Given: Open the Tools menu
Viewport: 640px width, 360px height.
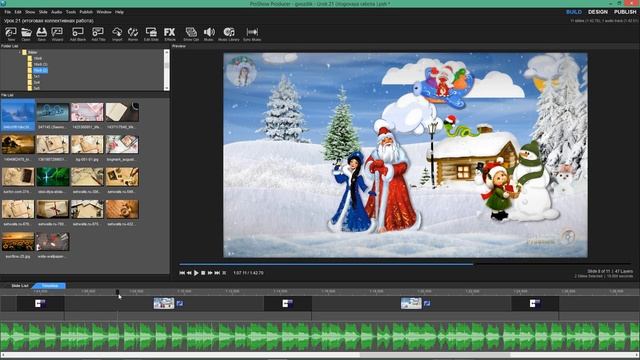Looking at the screenshot, I should click(71, 12).
